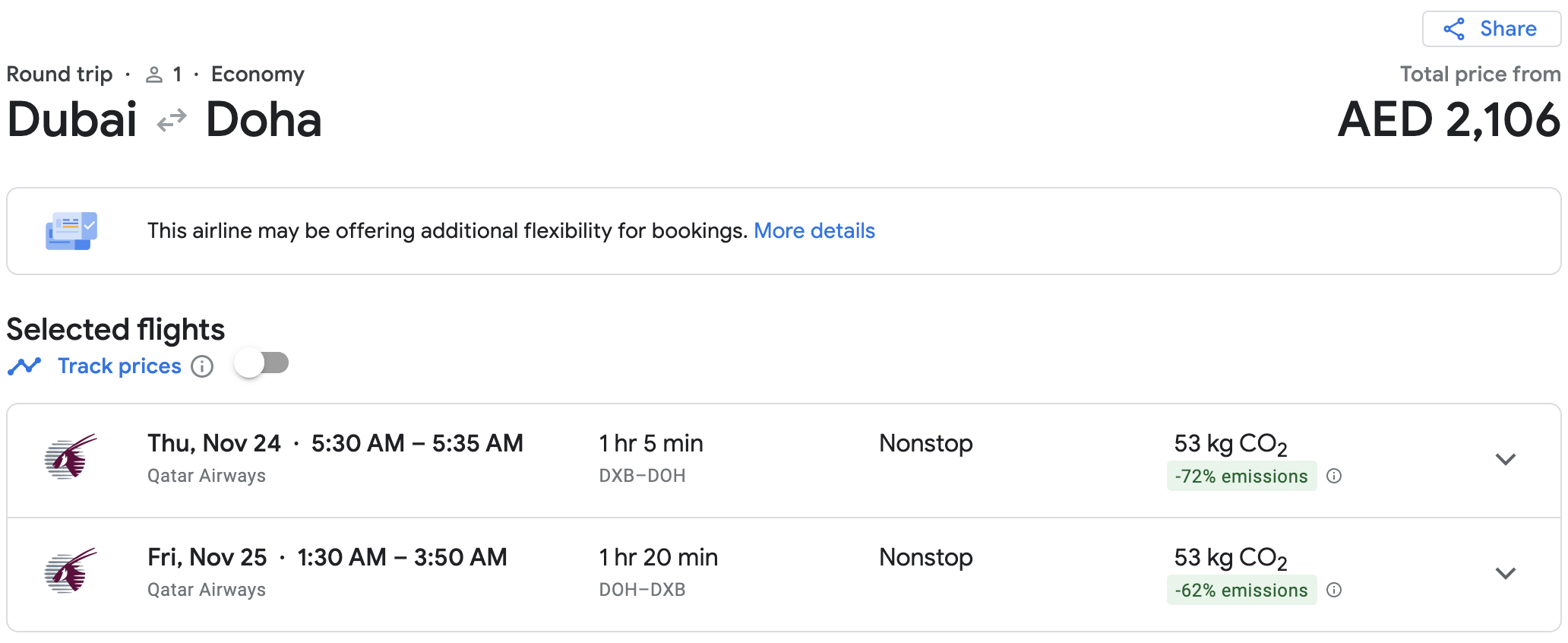The image size is (1568, 643).
Task: Click the Share button label
Action: pos(1508,30)
